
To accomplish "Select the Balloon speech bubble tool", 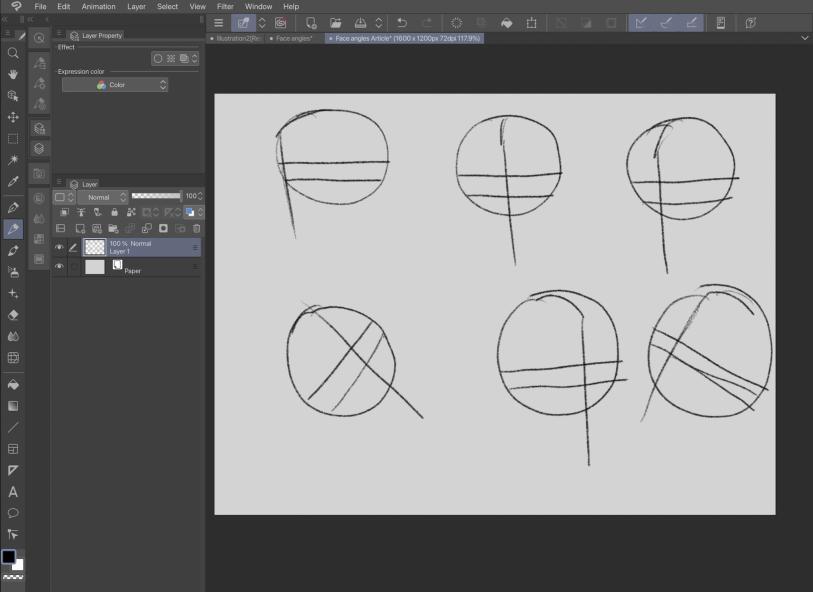I will pos(13,514).
